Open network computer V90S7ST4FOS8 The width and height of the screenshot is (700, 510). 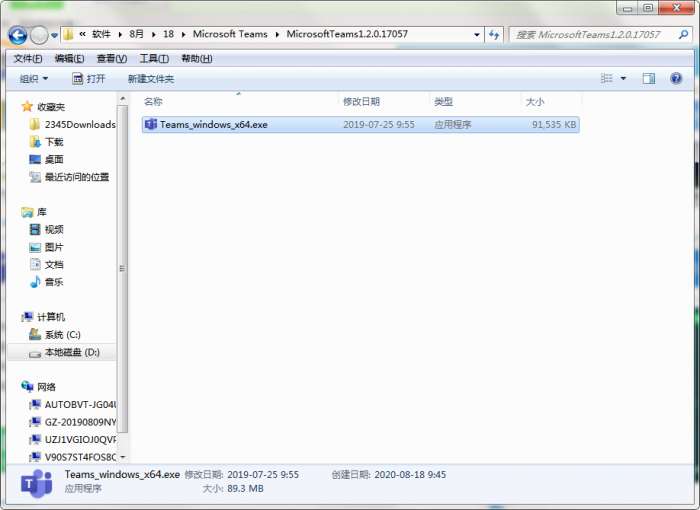click(80, 457)
